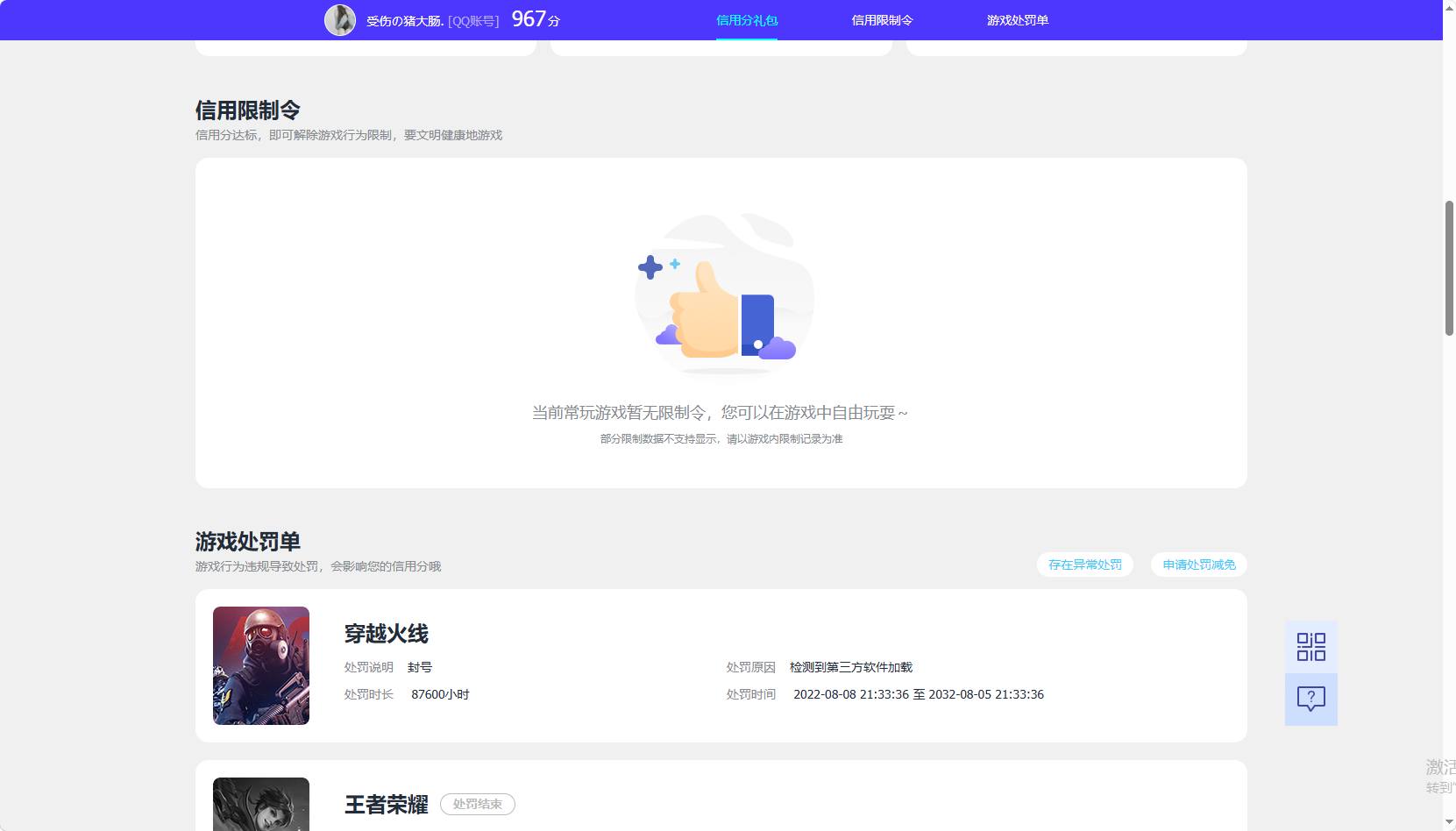The image size is (1456, 831).
Task: Switch to 信用分礼包 tab
Action: [x=747, y=20]
